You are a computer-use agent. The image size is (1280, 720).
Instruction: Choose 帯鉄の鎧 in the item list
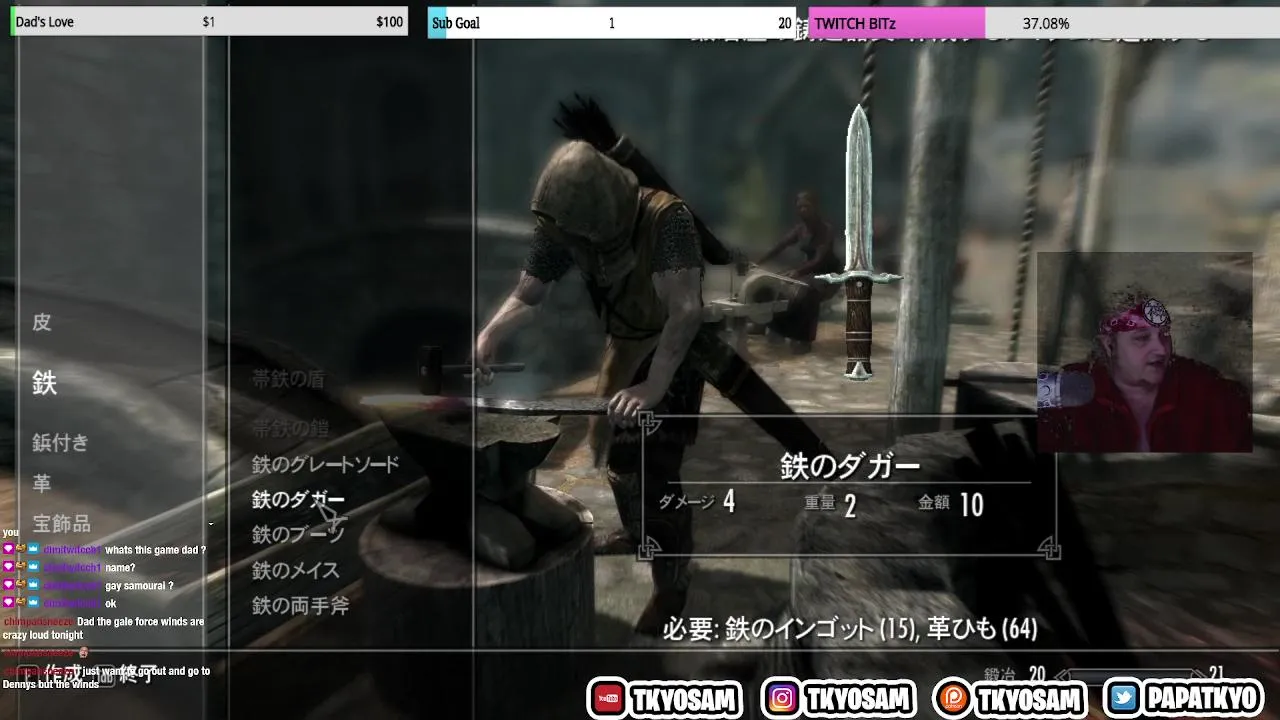[290, 428]
